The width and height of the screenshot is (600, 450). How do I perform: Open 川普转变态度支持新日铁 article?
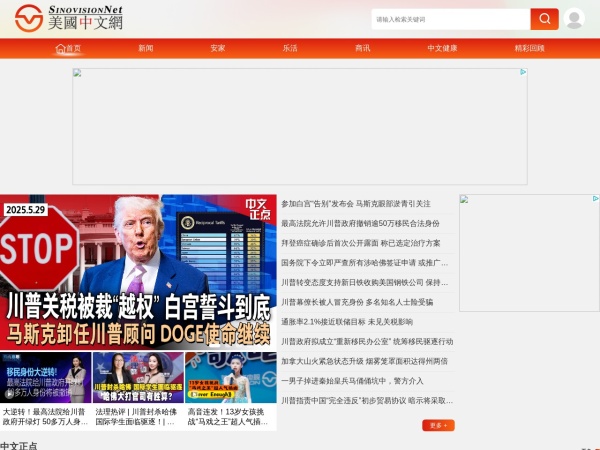365,282
